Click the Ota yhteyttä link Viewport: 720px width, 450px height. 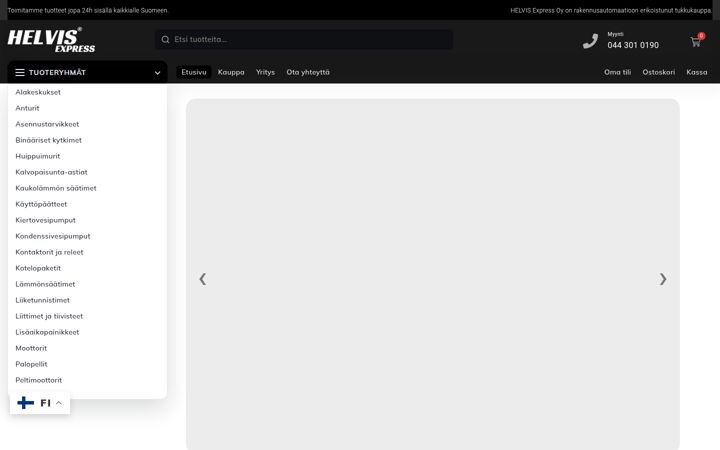click(x=308, y=72)
